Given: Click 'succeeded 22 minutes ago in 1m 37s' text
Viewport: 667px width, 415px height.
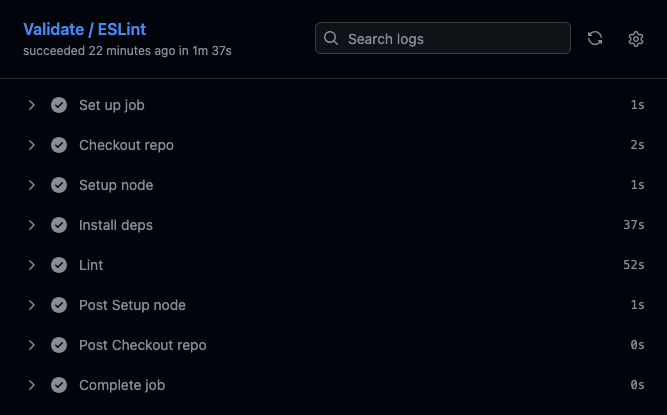Looking at the screenshot, I should point(127,51).
